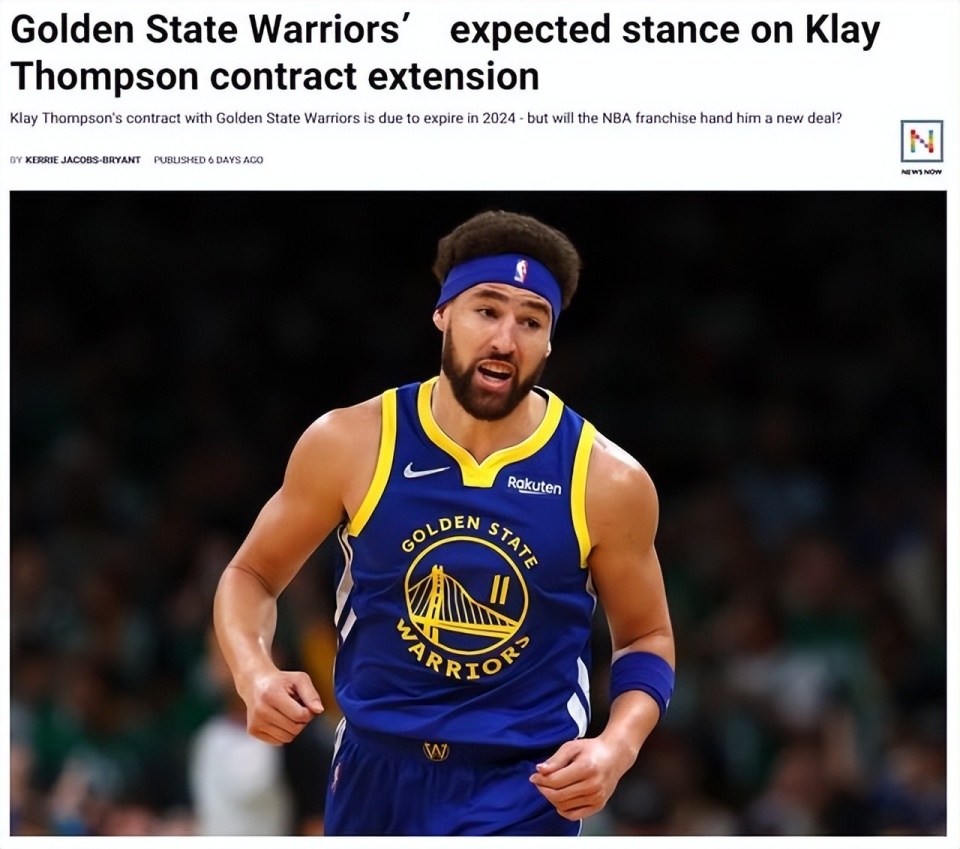
Task: Click the News Now label under logo
Action: coord(921,172)
